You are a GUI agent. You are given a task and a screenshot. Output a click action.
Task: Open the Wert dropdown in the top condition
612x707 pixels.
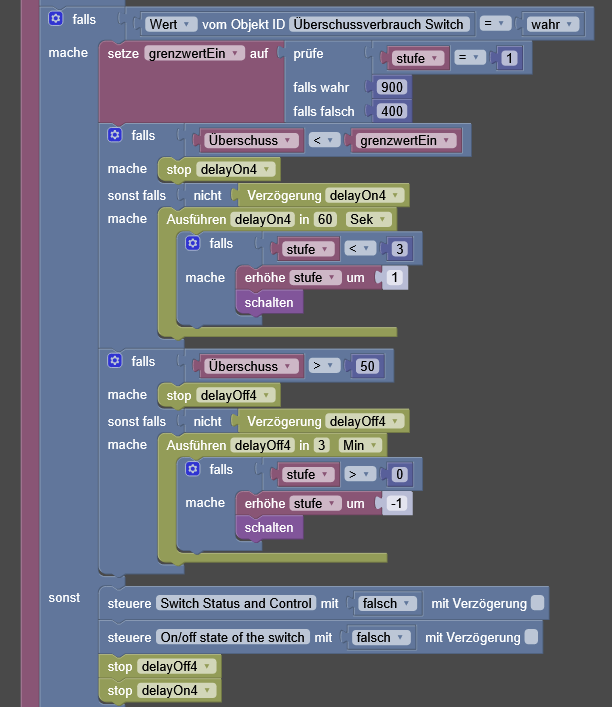point(171,24)
